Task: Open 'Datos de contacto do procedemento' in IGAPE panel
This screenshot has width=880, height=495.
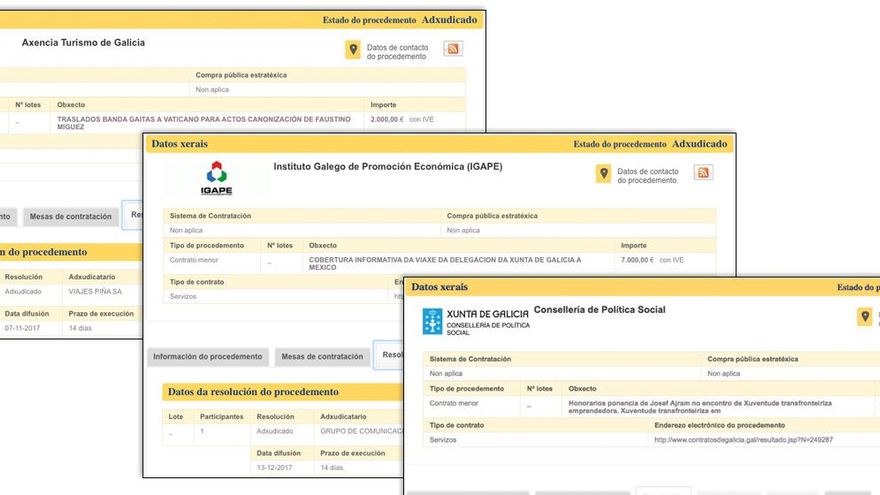Action: (647, 176)
